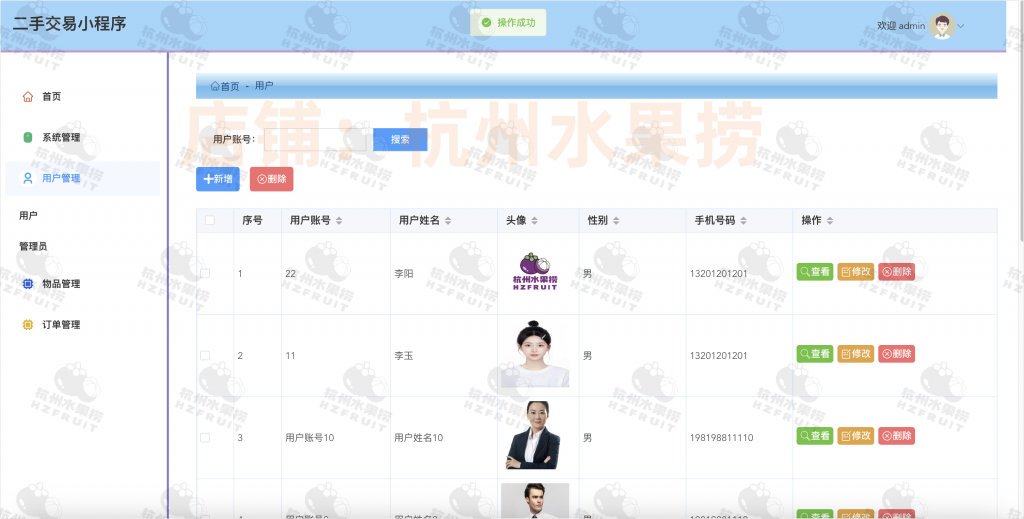Screen dimensions: 1024x519
Task: Sort by 操作 column arrows
Action: click(829, 221)
